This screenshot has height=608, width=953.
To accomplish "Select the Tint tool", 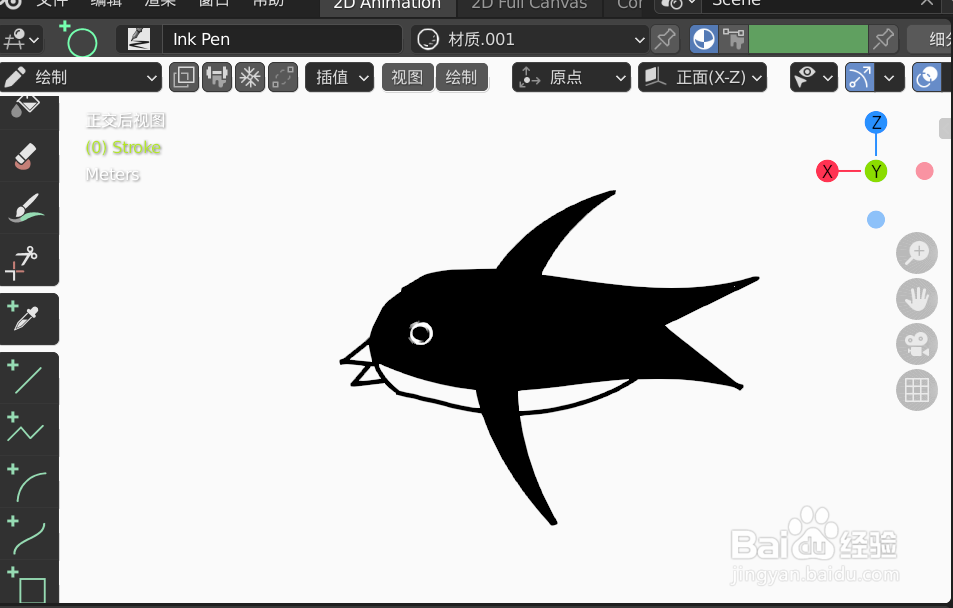I will coord(28,207).
